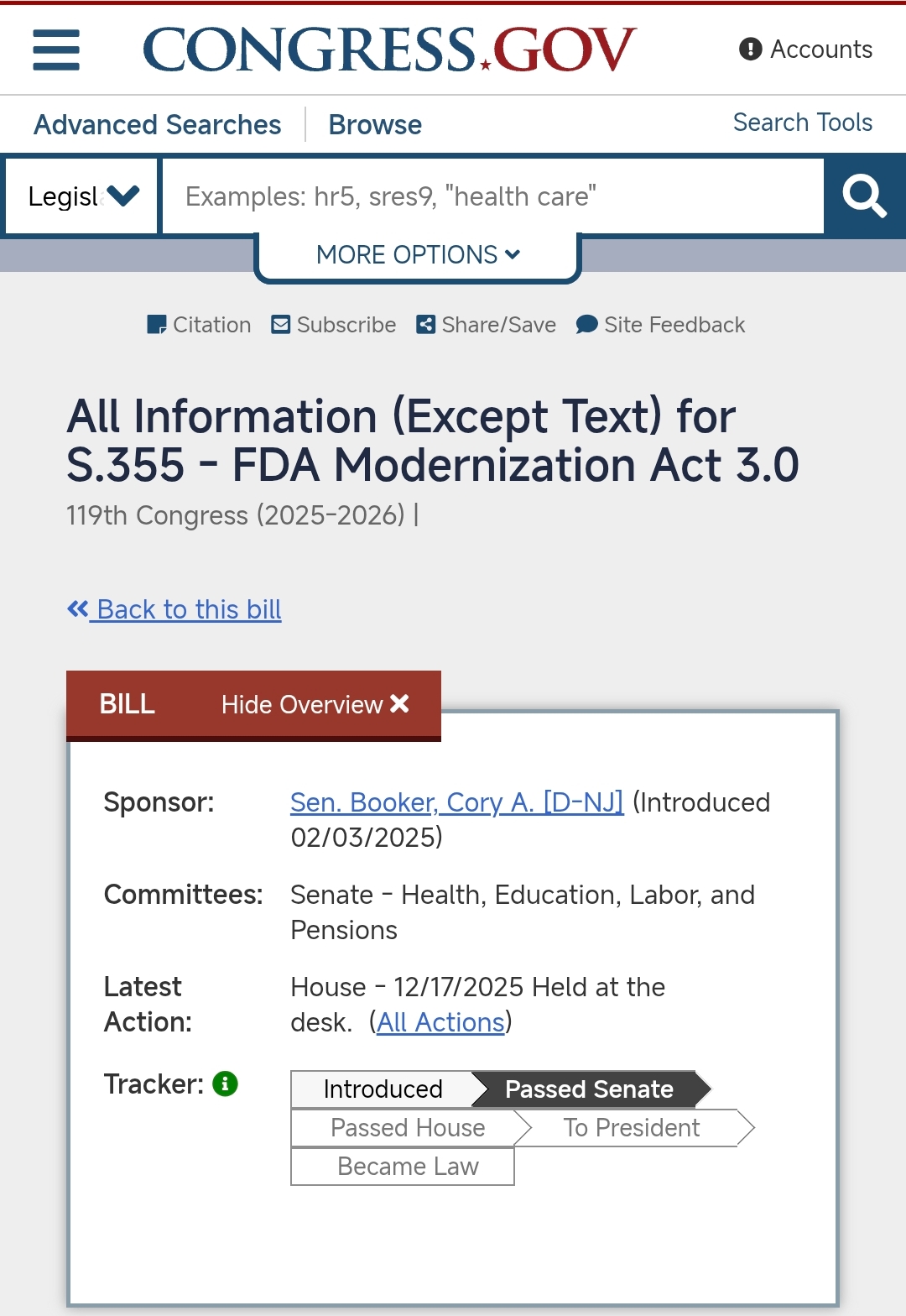The height and width of the screenshot is (1316, 906).
Task: Click the Citation icon
Action: pyautogui.click(x=157, y=325)
